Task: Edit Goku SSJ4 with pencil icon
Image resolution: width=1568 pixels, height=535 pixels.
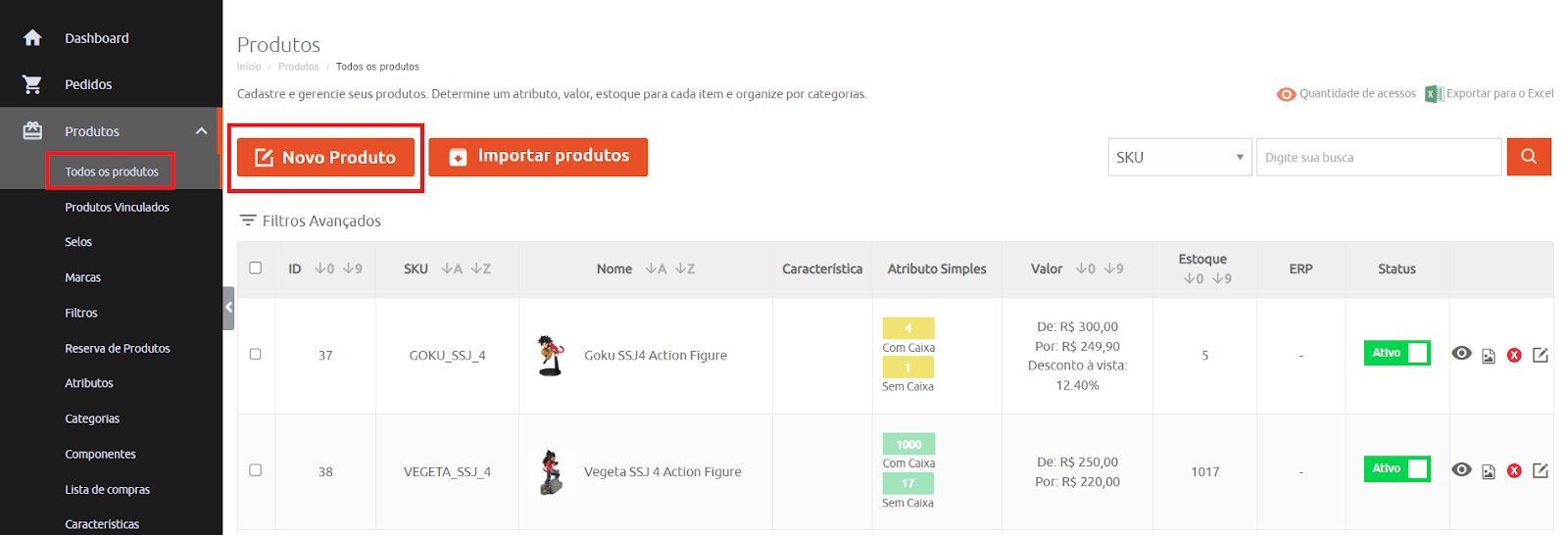Action: [x=1540, y=355]
